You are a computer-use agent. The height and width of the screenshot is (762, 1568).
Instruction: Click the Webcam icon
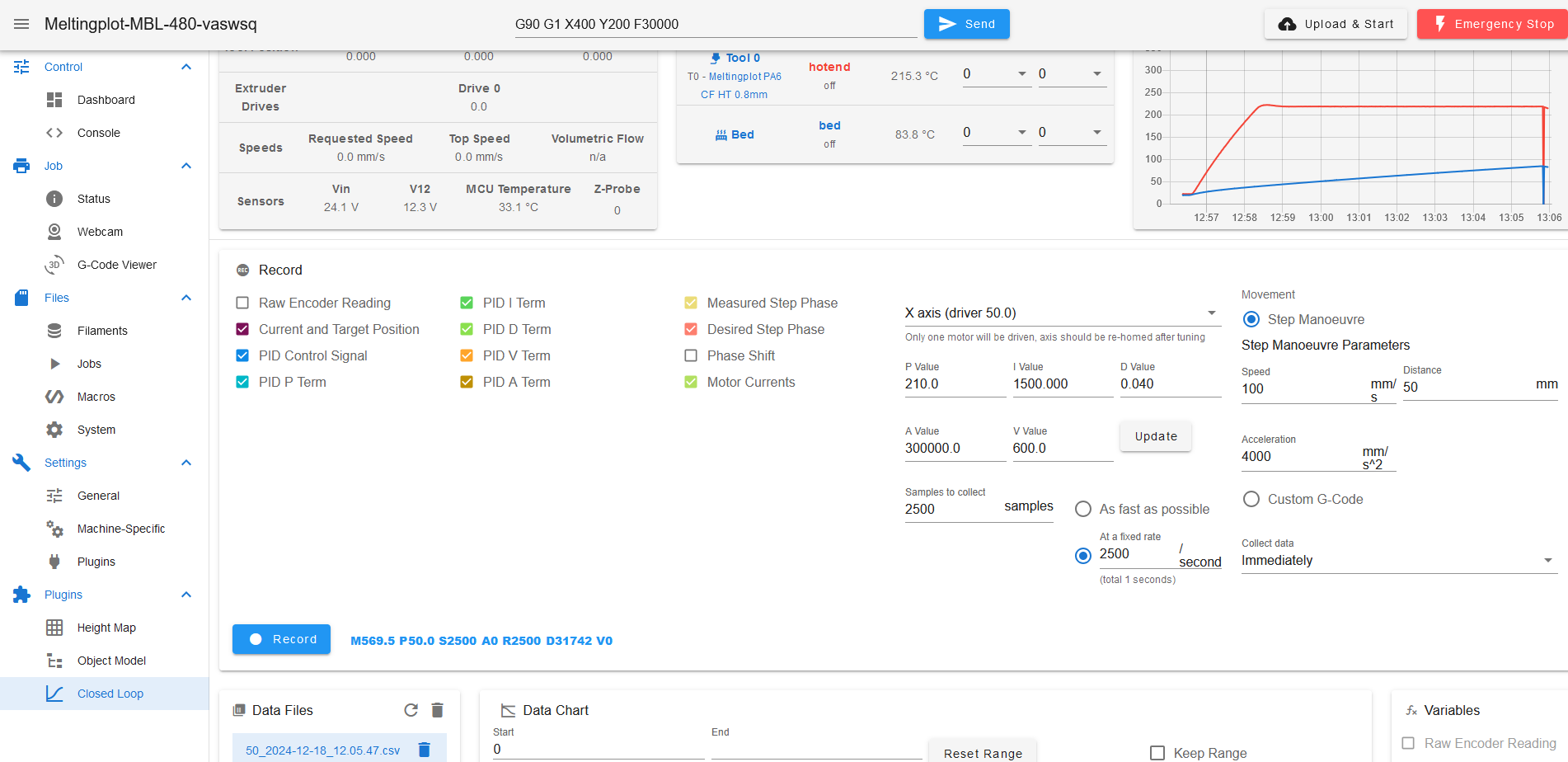(x=54, y=232)
